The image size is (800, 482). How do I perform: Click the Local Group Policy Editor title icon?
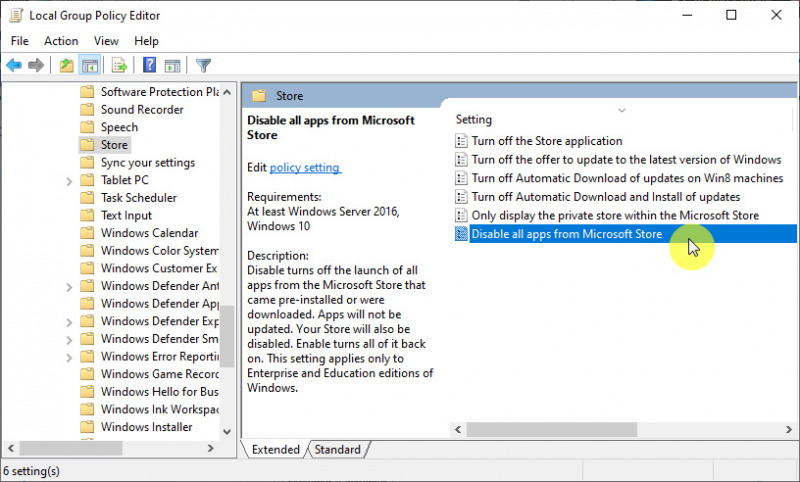(x=16, y=15)
